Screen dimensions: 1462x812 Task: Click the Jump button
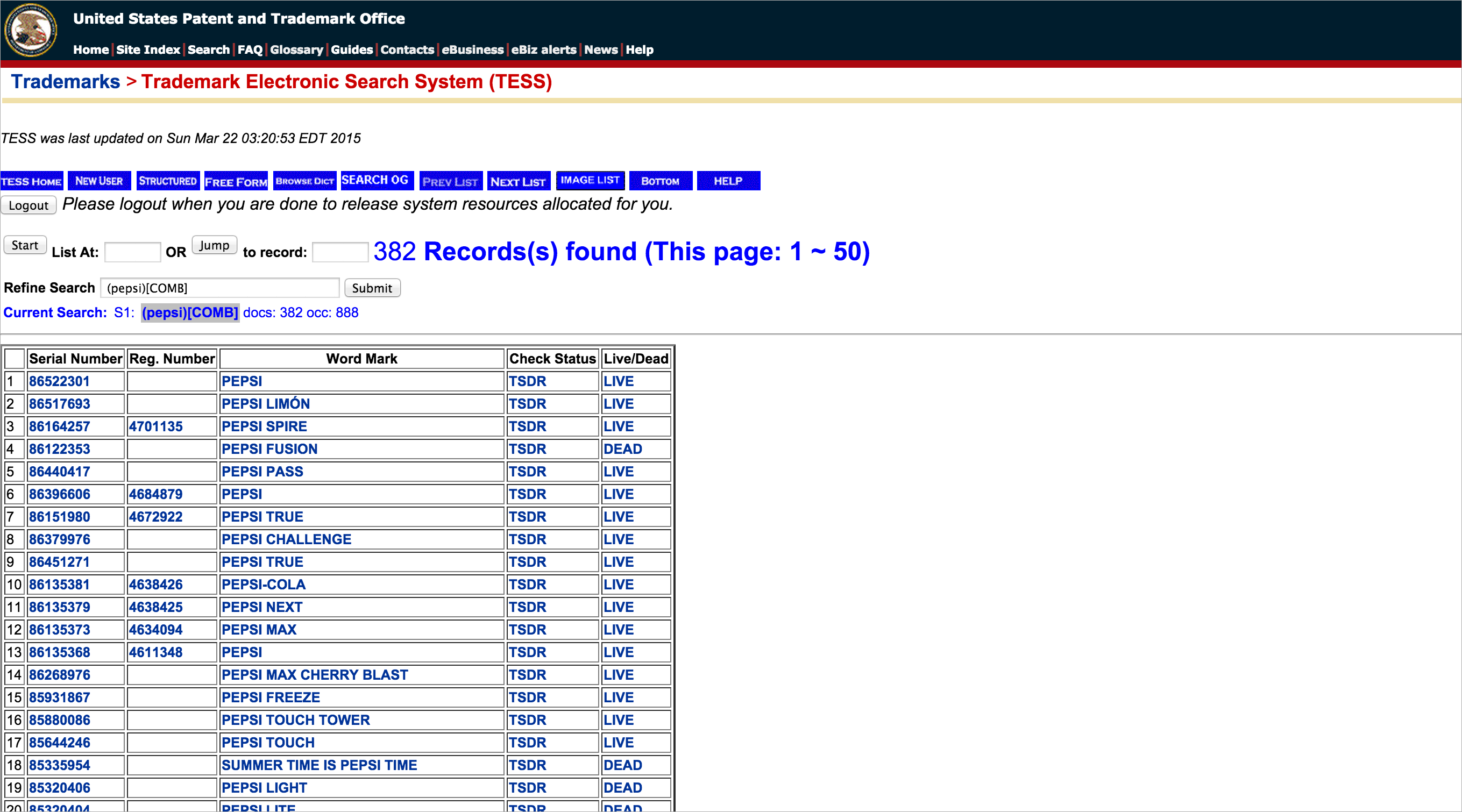(x=214, y=245)
